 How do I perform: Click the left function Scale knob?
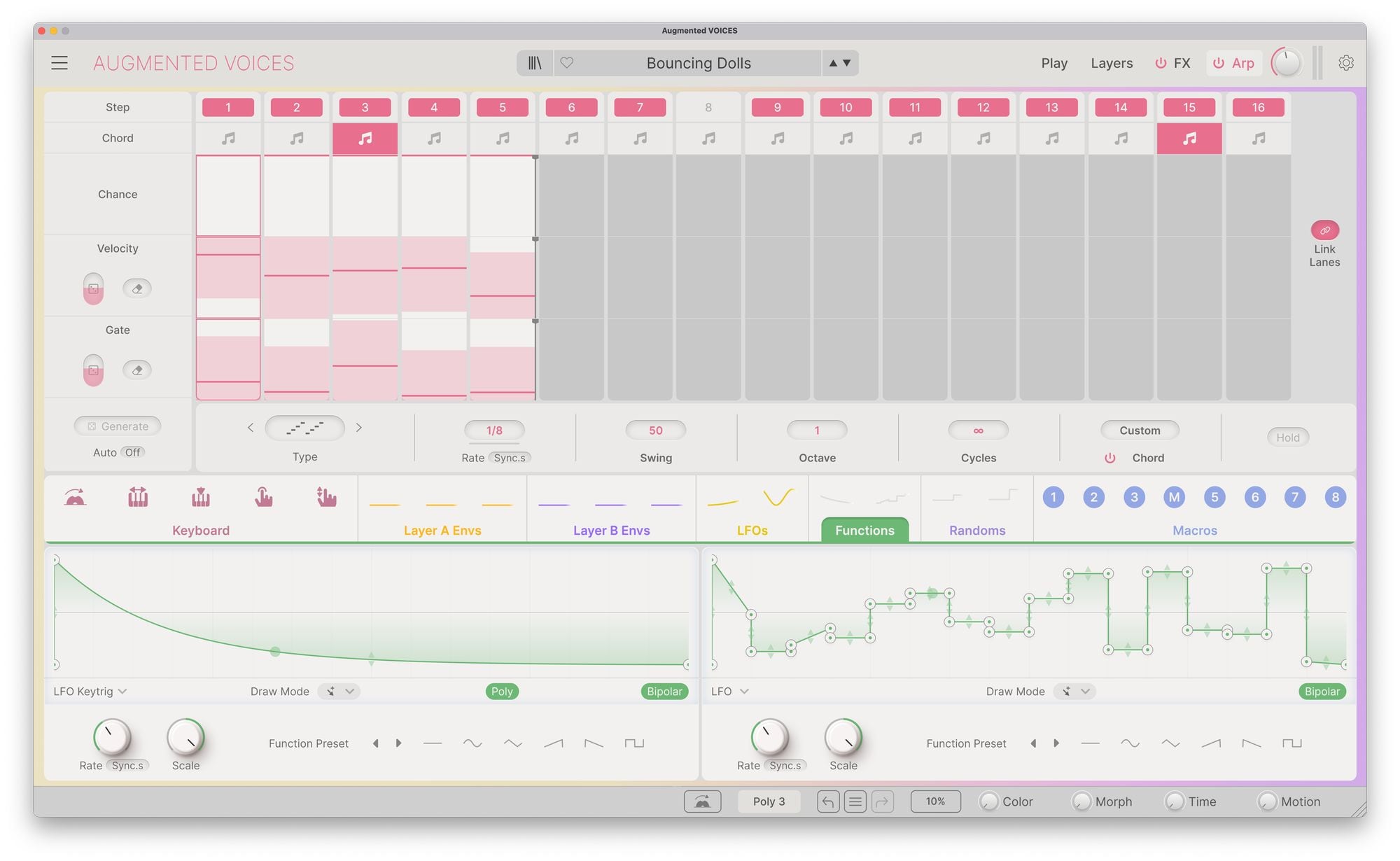tap(185, 738)
